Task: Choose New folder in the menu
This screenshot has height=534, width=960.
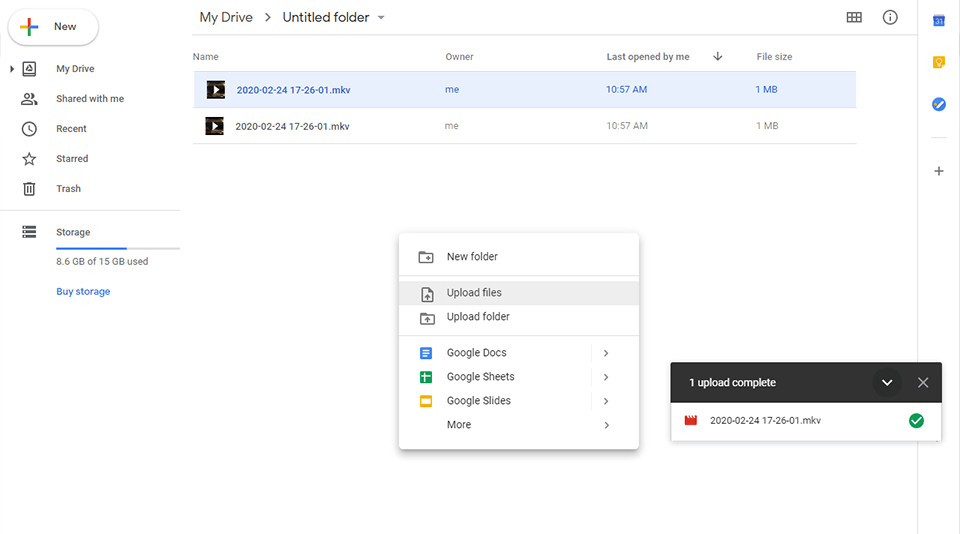Action: 472,257
